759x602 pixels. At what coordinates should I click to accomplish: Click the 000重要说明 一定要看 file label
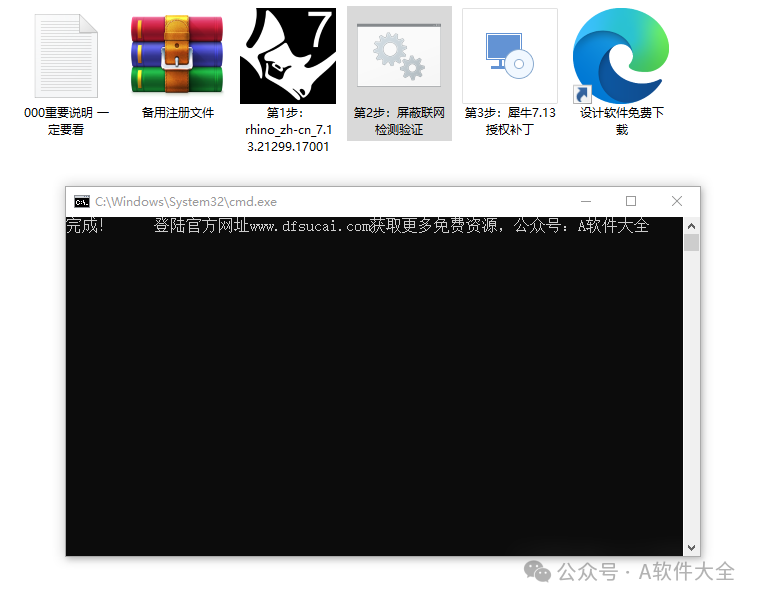click(66, 121)
